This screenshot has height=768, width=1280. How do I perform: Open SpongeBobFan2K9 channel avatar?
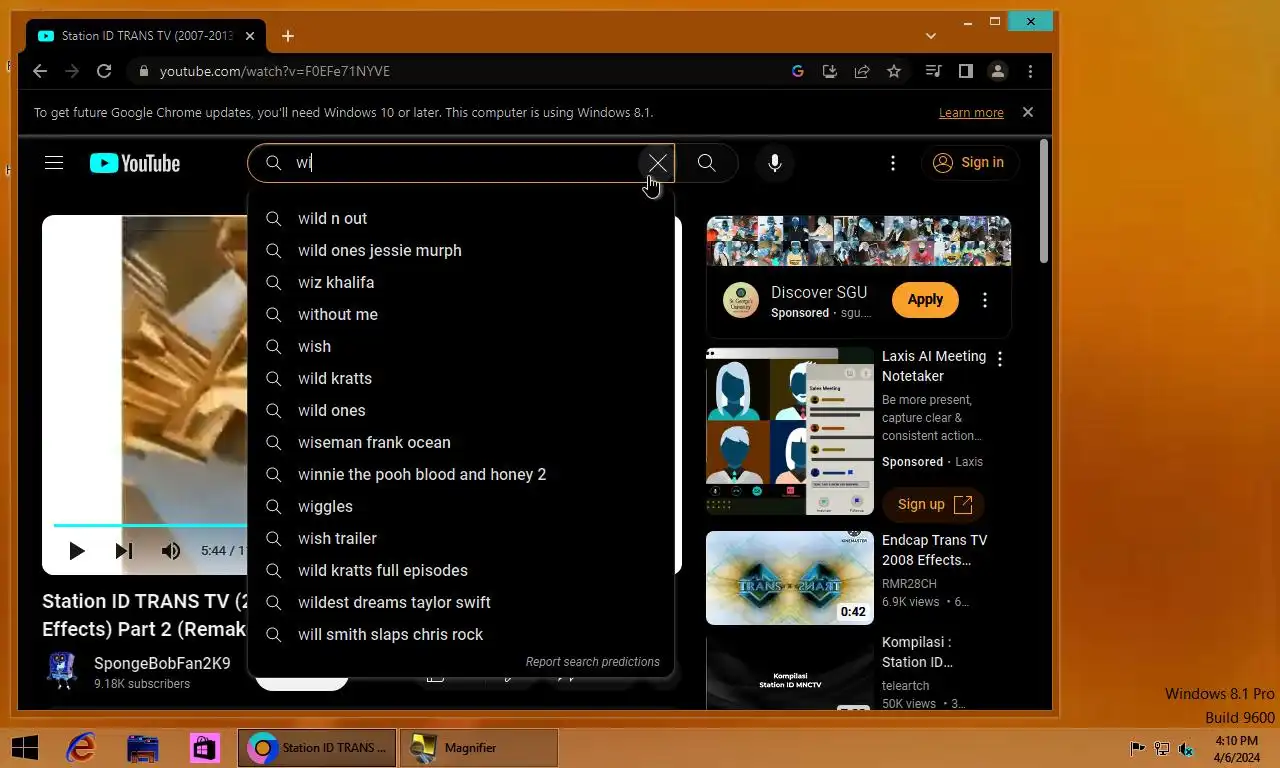coord(62,671)
